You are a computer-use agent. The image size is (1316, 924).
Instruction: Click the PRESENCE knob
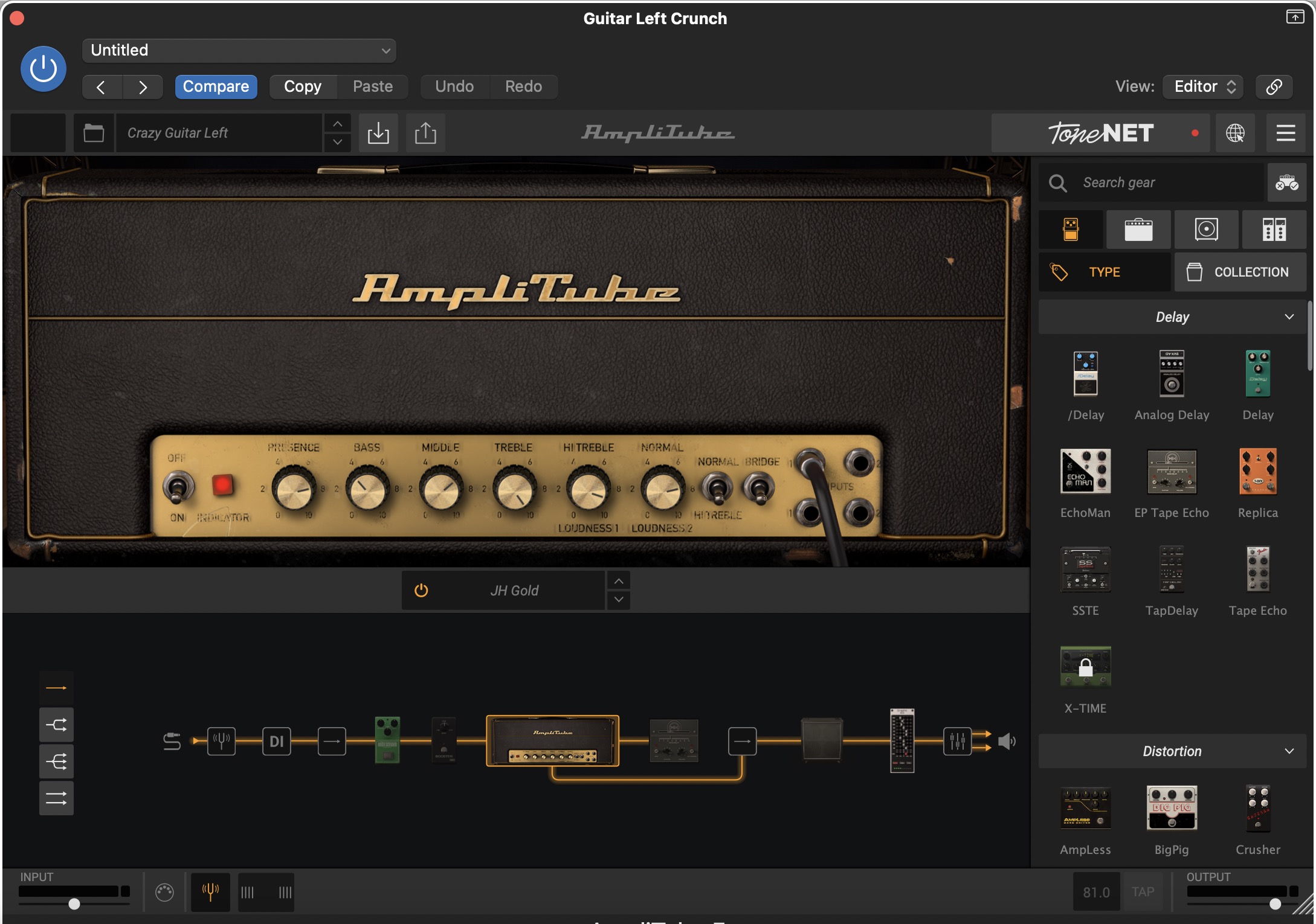click(294, 489)
